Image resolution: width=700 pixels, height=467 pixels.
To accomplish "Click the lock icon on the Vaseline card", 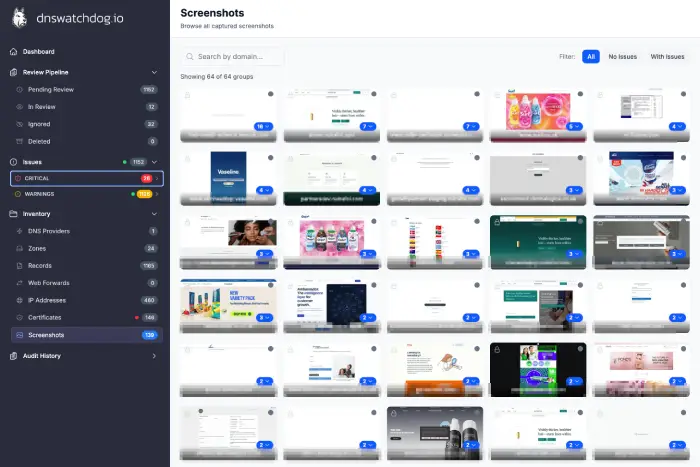I will click(x=188, y=158).
